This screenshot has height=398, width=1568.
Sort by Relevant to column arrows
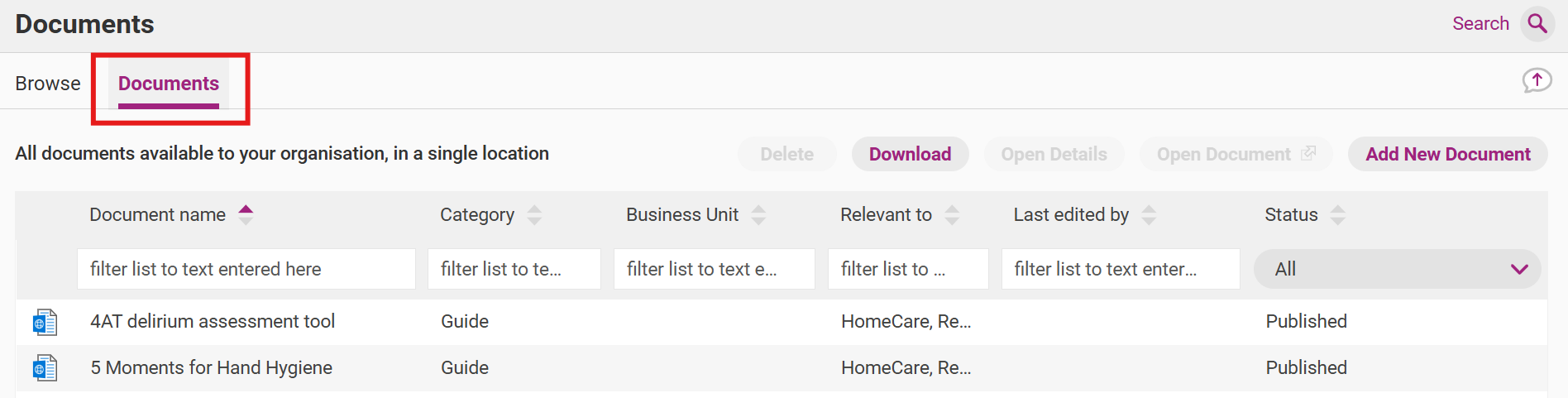952,215
